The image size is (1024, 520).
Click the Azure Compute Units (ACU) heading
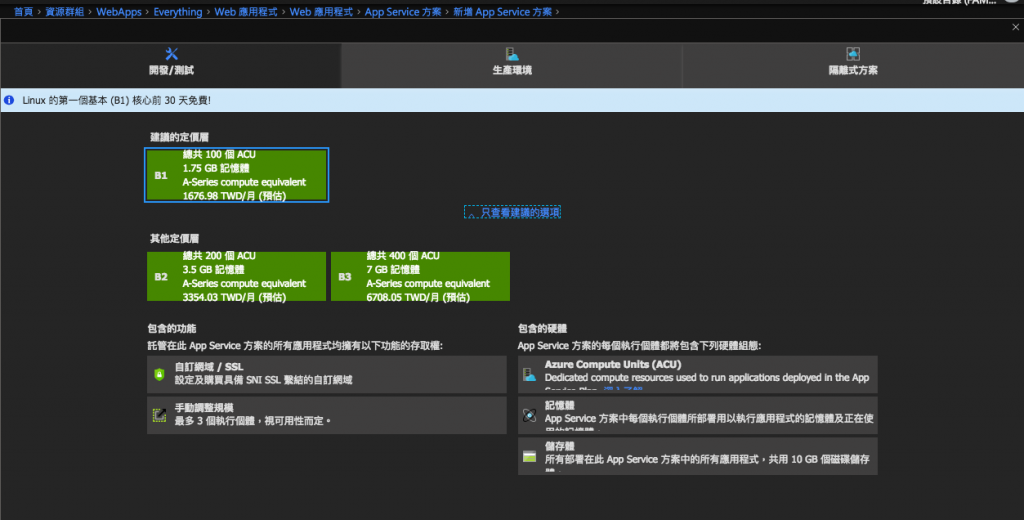pyautogui.click(x=613, y=365)
